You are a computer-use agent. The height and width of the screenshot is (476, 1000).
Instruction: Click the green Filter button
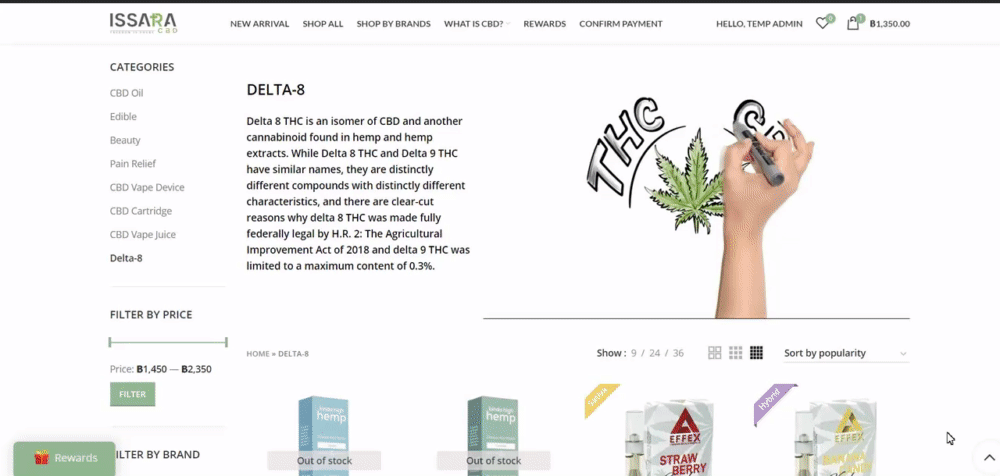[x=133, y=394]
